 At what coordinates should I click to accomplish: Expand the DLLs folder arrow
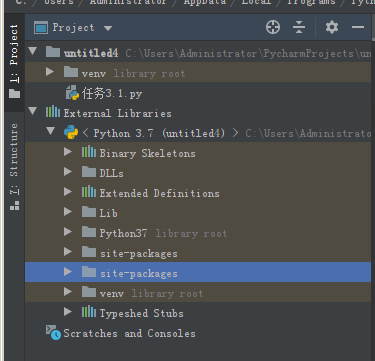68,172
